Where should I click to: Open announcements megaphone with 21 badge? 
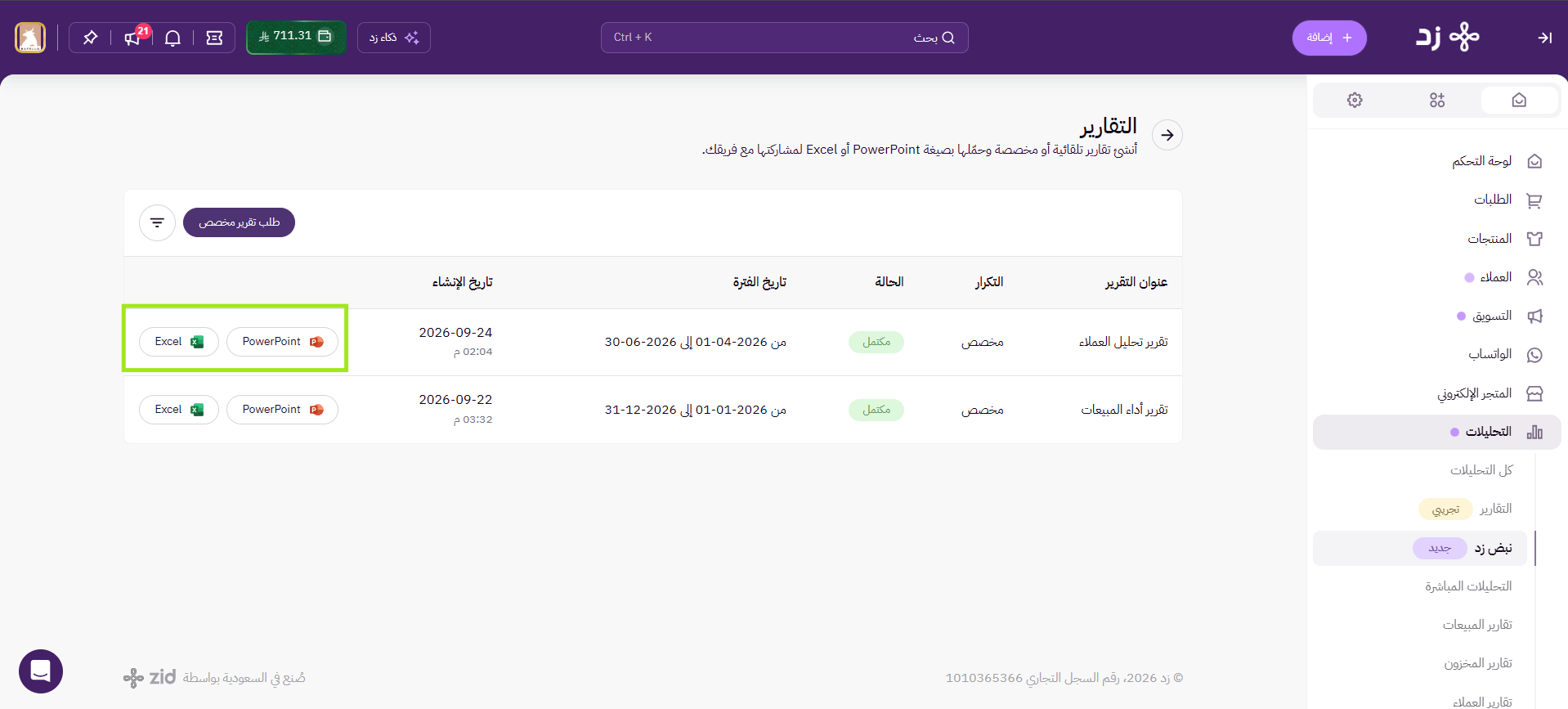coord(132,38)
